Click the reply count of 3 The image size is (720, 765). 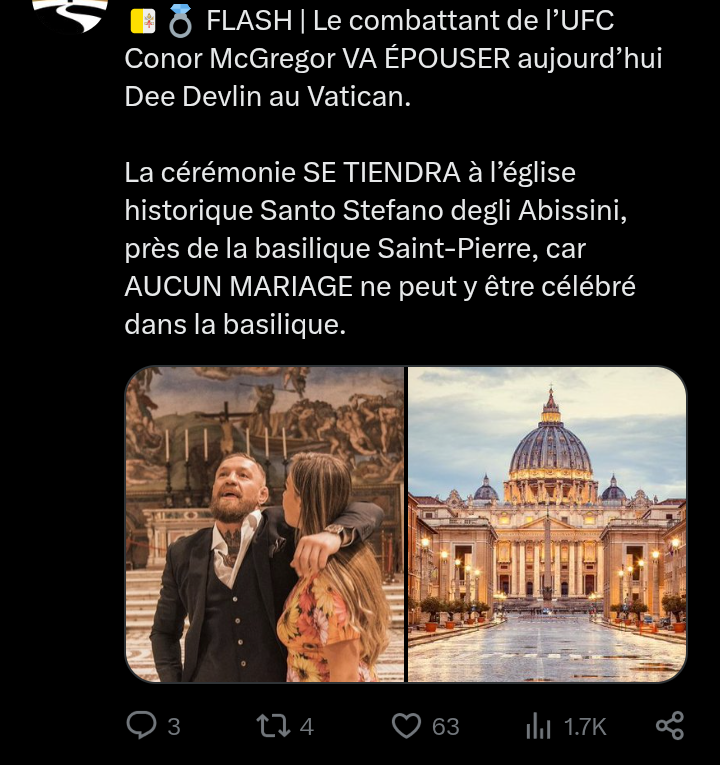[174, 727]
